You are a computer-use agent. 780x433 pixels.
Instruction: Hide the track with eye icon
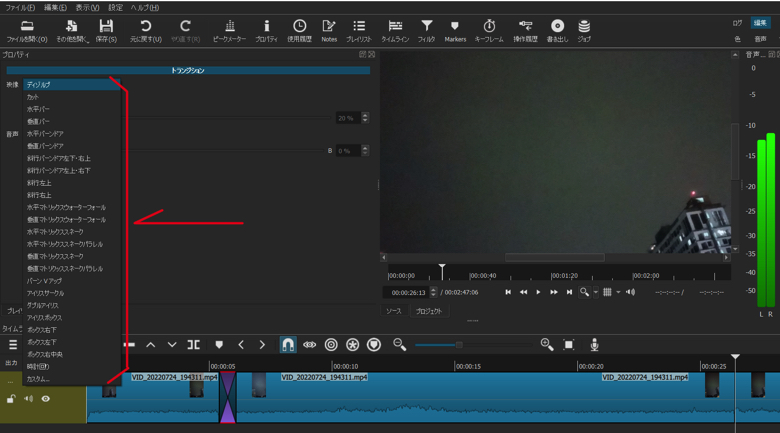click(45, 399)
